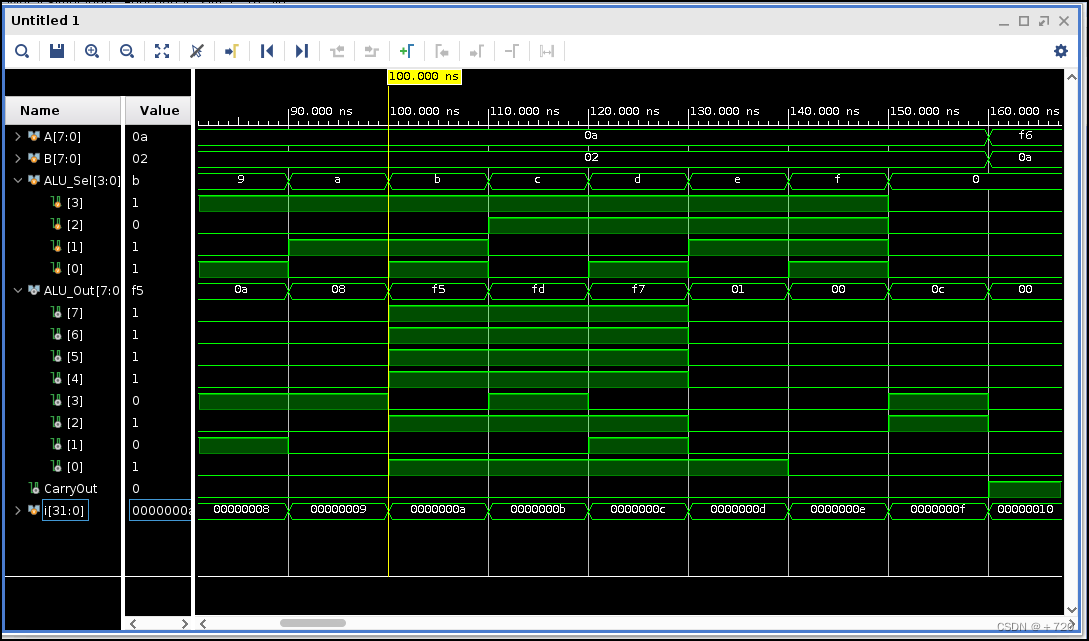
Task: Select the Untitled 1 waveform tab
Action: 44,21
